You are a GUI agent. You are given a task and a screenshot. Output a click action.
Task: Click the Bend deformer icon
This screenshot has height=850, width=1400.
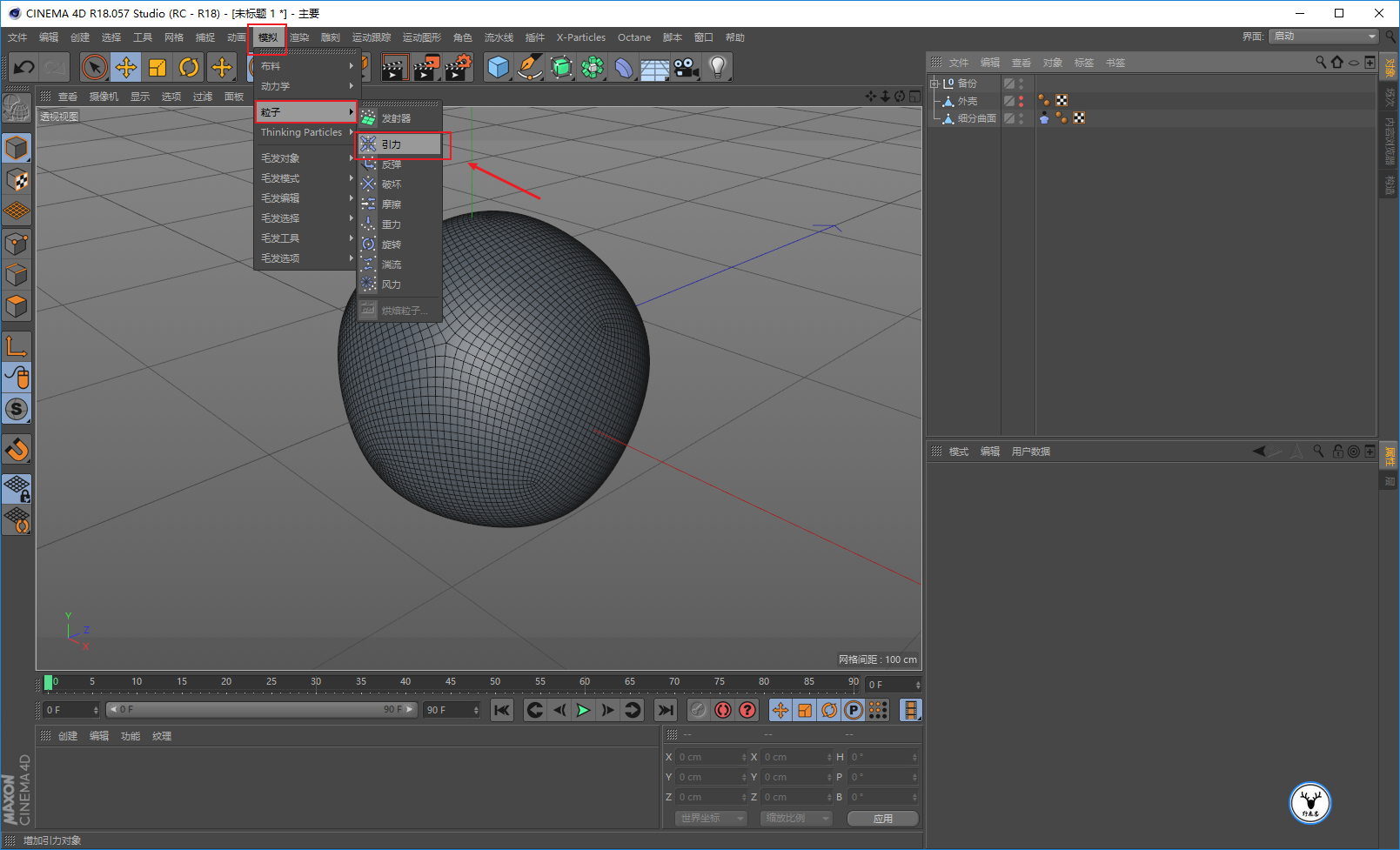(624, 67)
